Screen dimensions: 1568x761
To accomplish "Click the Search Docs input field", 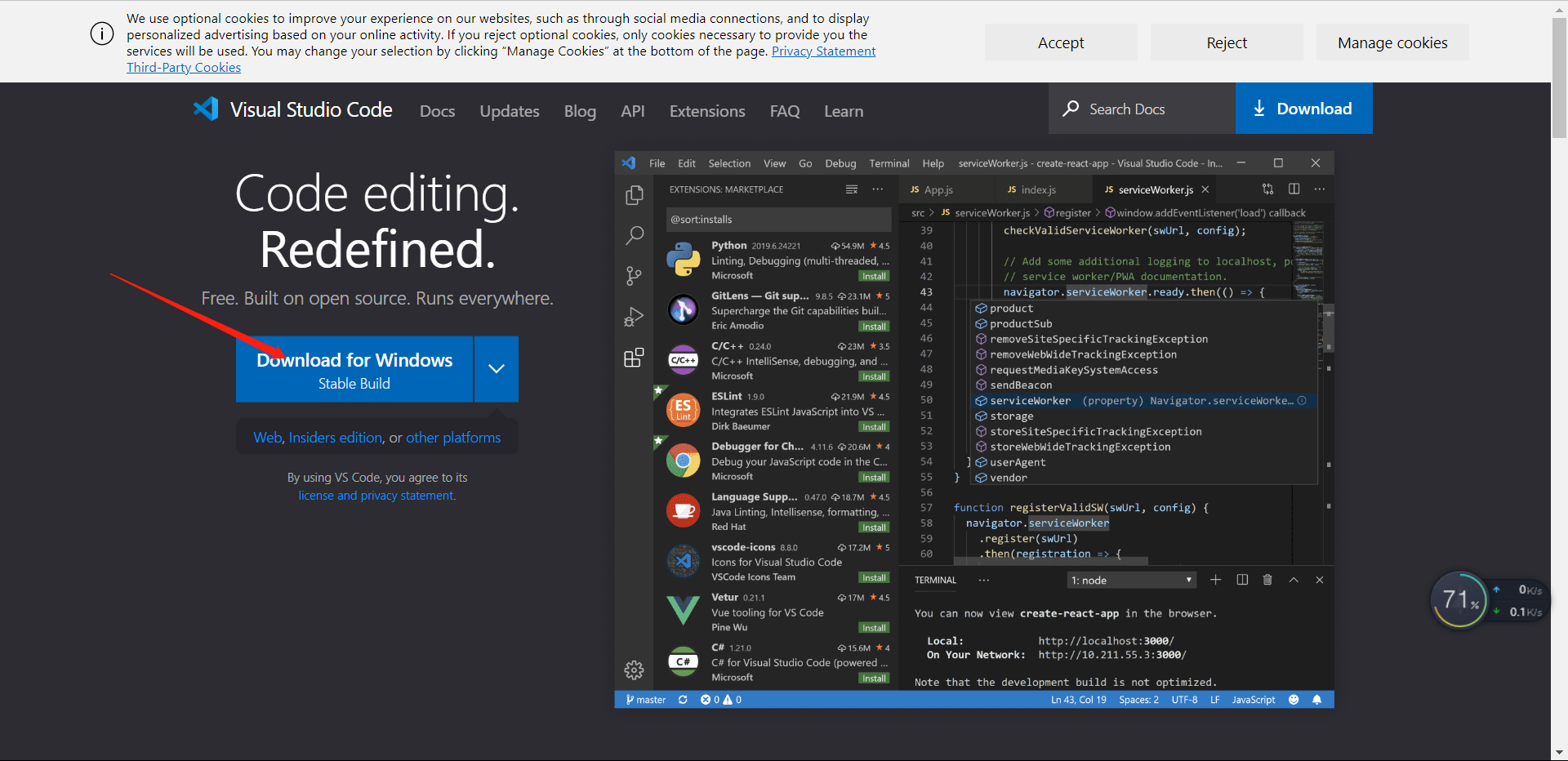I will tap(1143, 109).
